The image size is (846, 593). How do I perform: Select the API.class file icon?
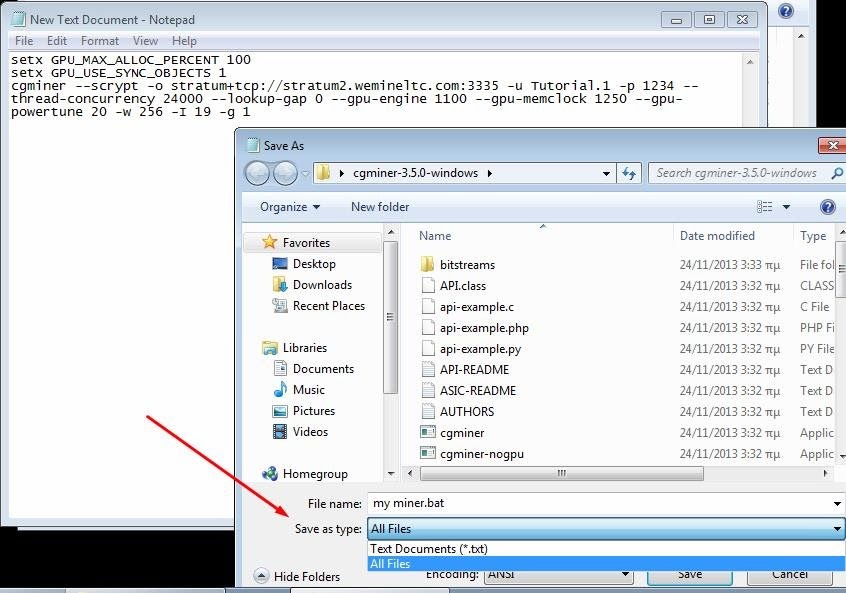[x=428, y=285]
